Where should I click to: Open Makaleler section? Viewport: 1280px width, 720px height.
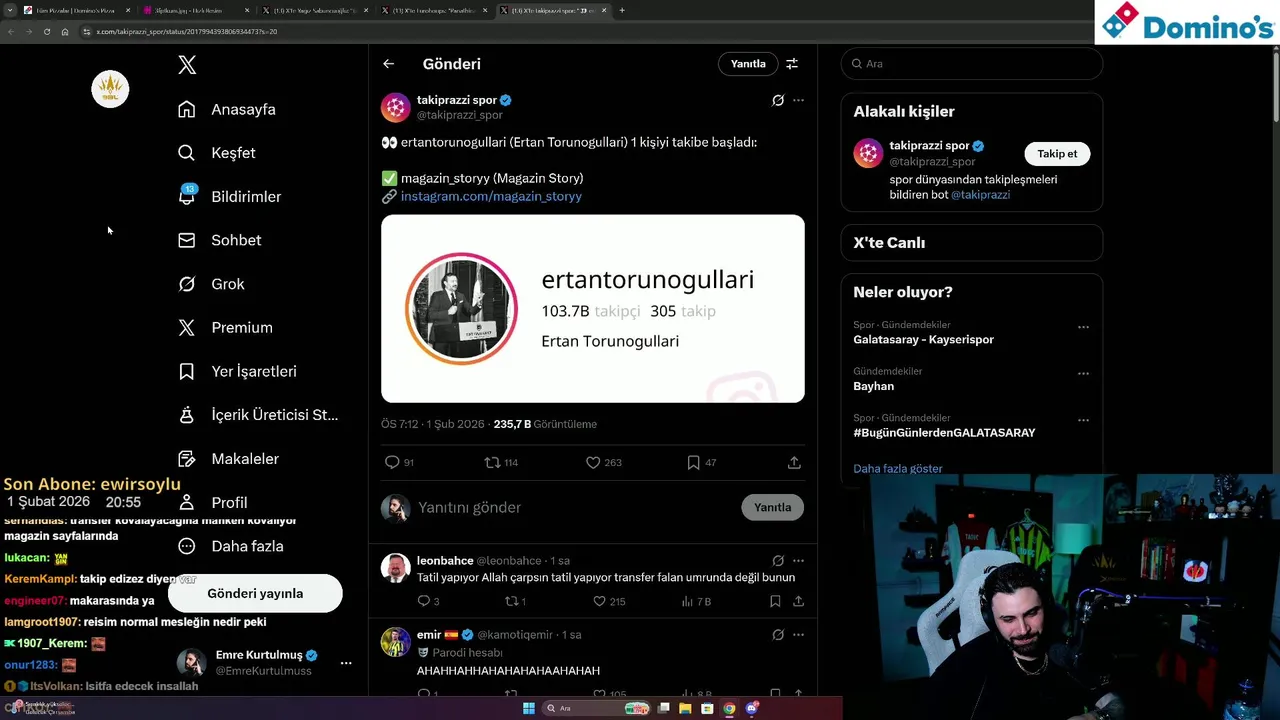(229, 459)
